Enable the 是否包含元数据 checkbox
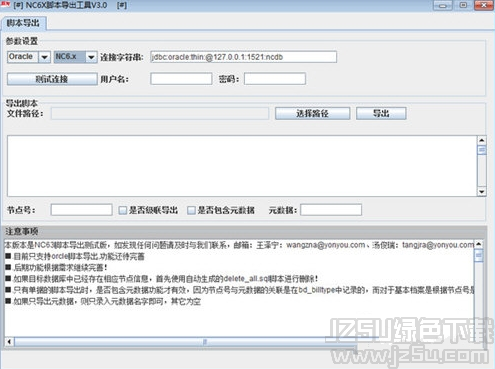 pos(191,210)
